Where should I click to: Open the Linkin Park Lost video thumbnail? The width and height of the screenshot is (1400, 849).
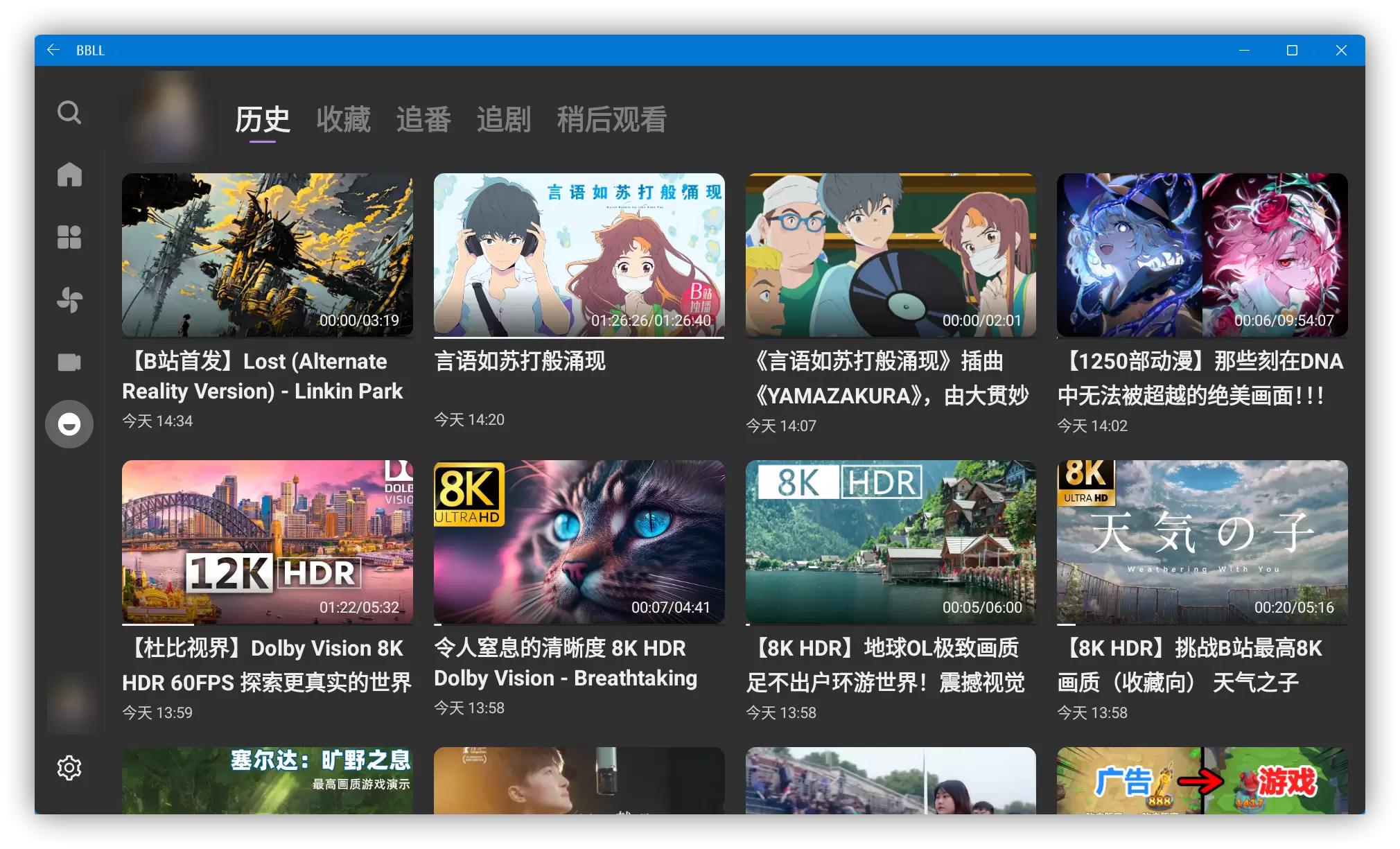click(268, 255)
